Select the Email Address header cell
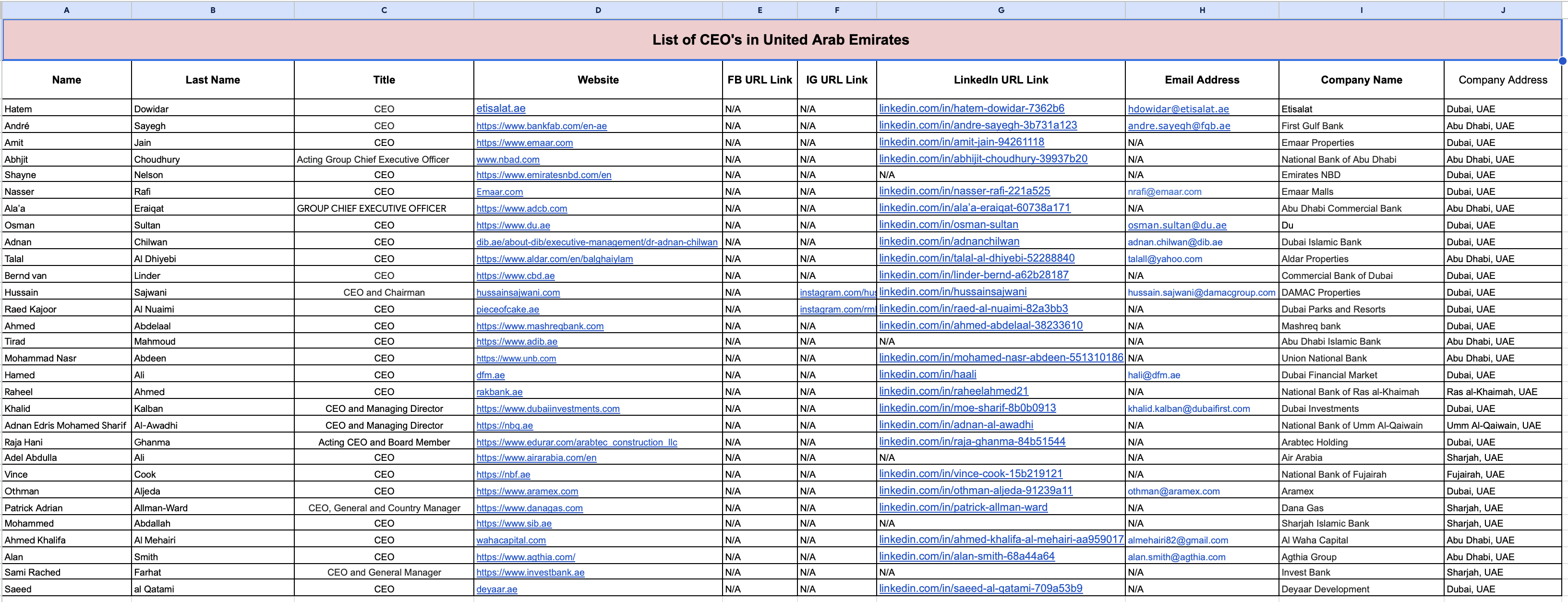Viewport: 1568px width, 602px height. 1202,80
